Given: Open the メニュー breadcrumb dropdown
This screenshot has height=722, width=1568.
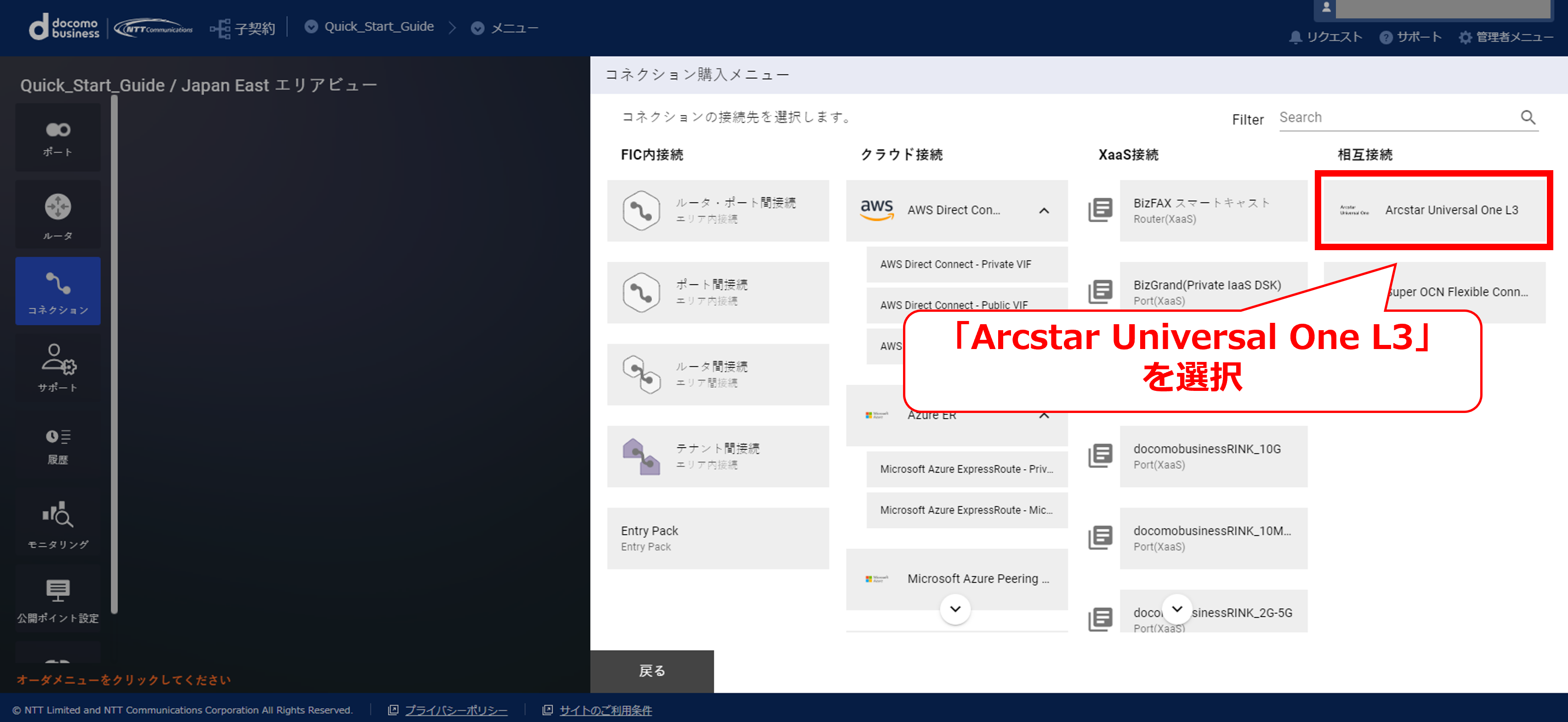Looking at the screenshot, I should [478, 28].
